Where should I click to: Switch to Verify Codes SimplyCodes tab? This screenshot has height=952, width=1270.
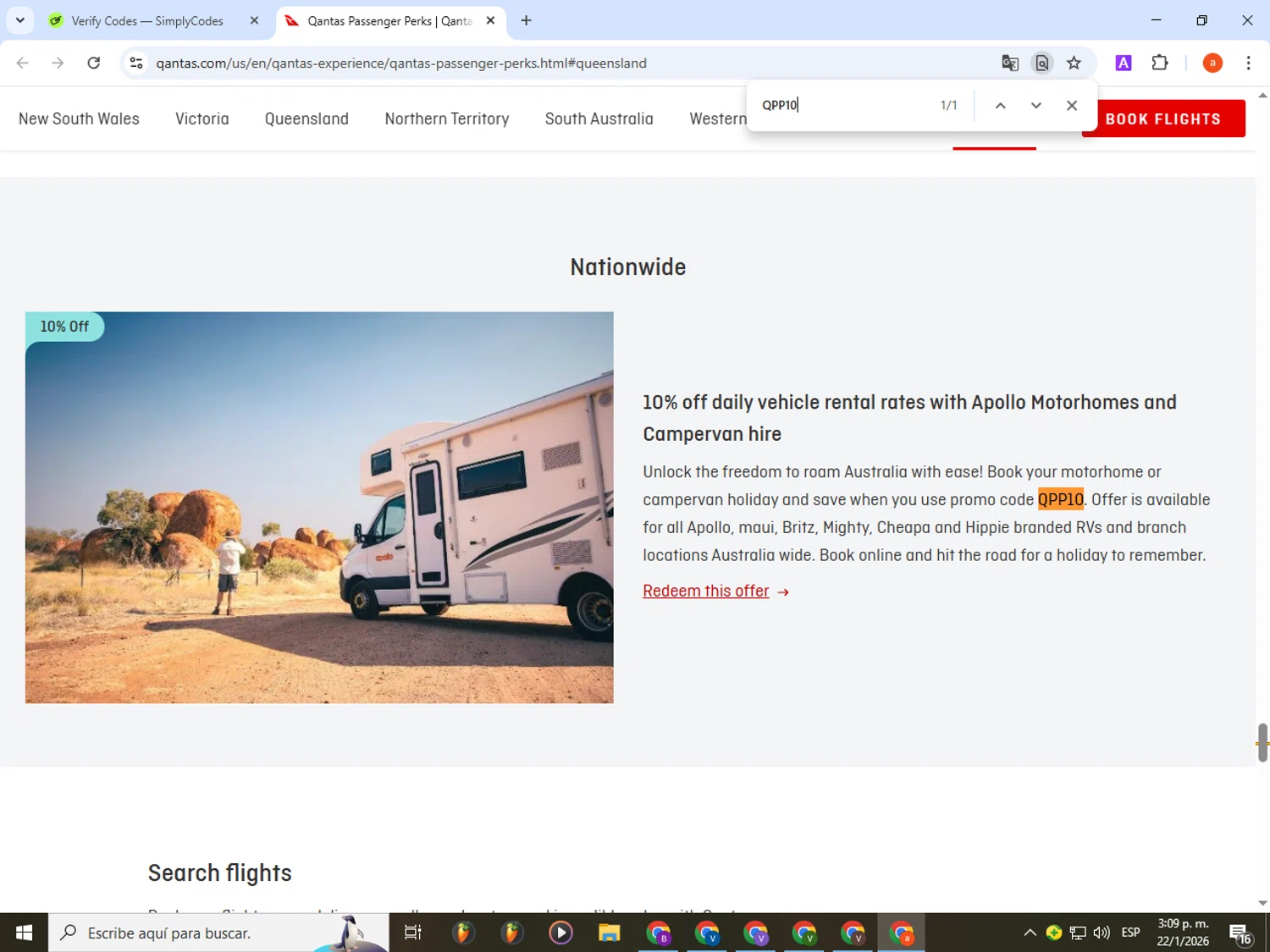pyautogui.click(x=146, y=21)
